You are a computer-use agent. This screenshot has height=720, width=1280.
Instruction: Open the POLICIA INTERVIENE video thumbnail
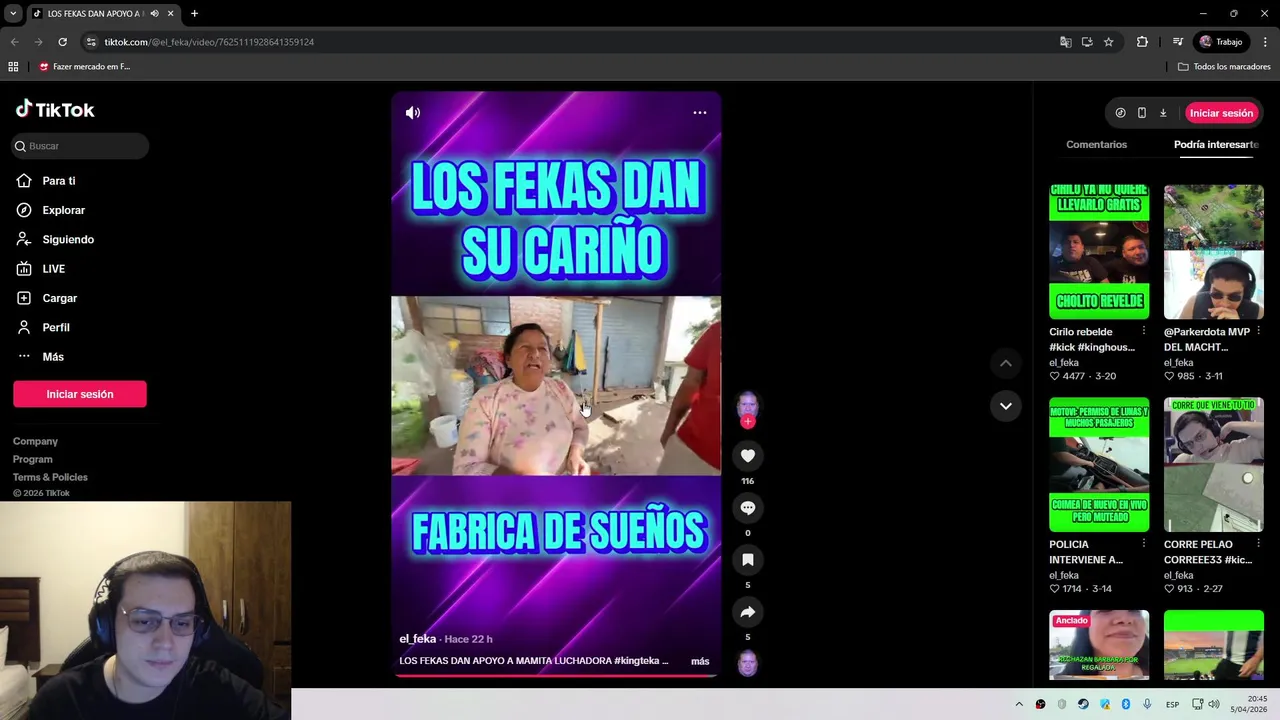click(x=1099, y=465)
